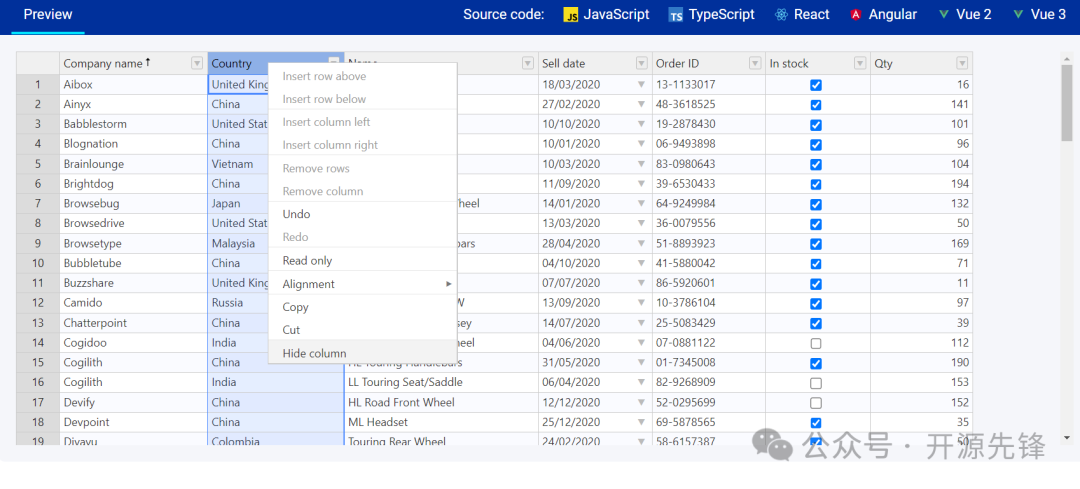Viewport: 1080px width, 489px height.
Task: Click the vertical scrollbar thumb
Action: (x=1067, y=105)
